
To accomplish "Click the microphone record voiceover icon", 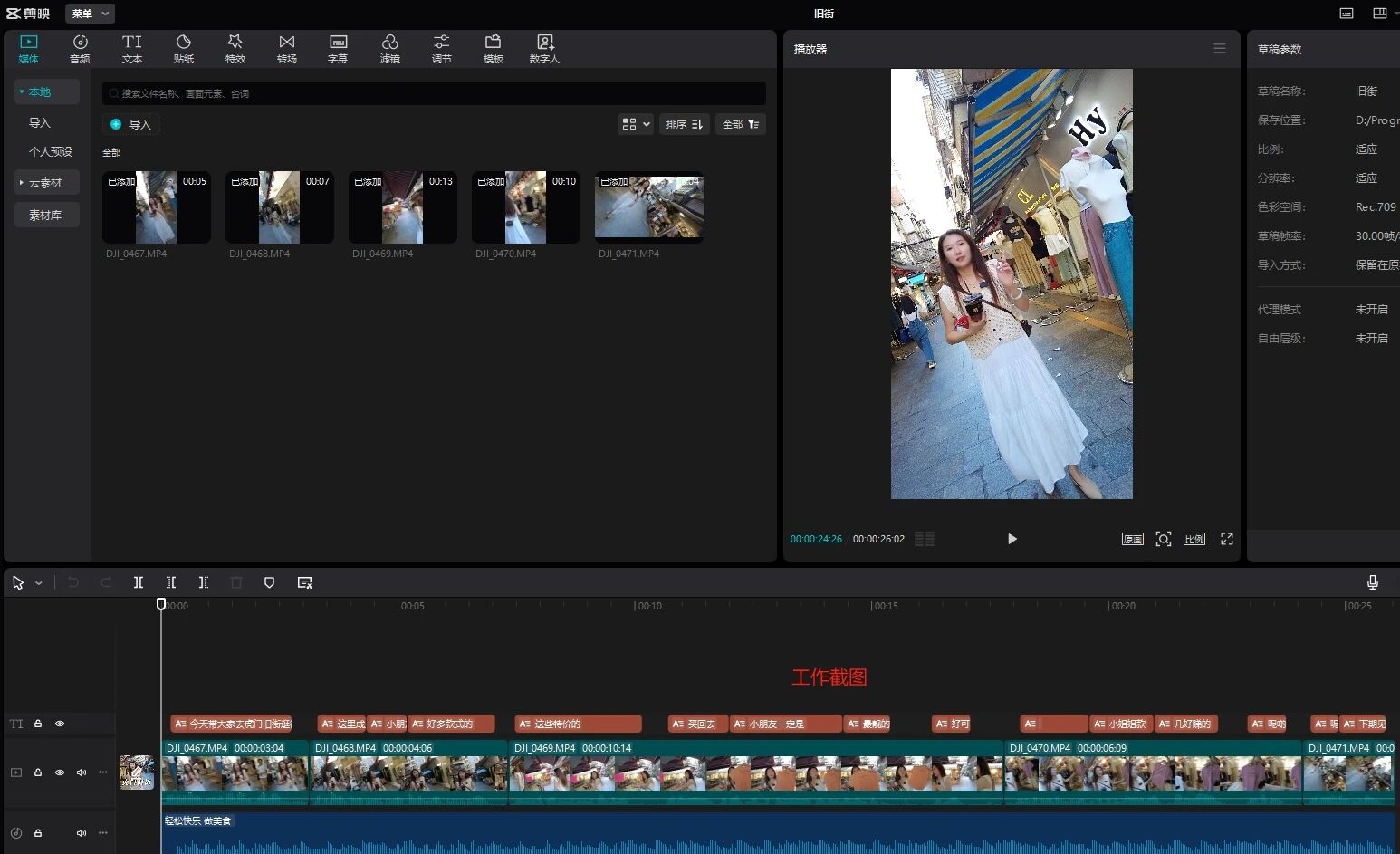I will click(1372, 582).
